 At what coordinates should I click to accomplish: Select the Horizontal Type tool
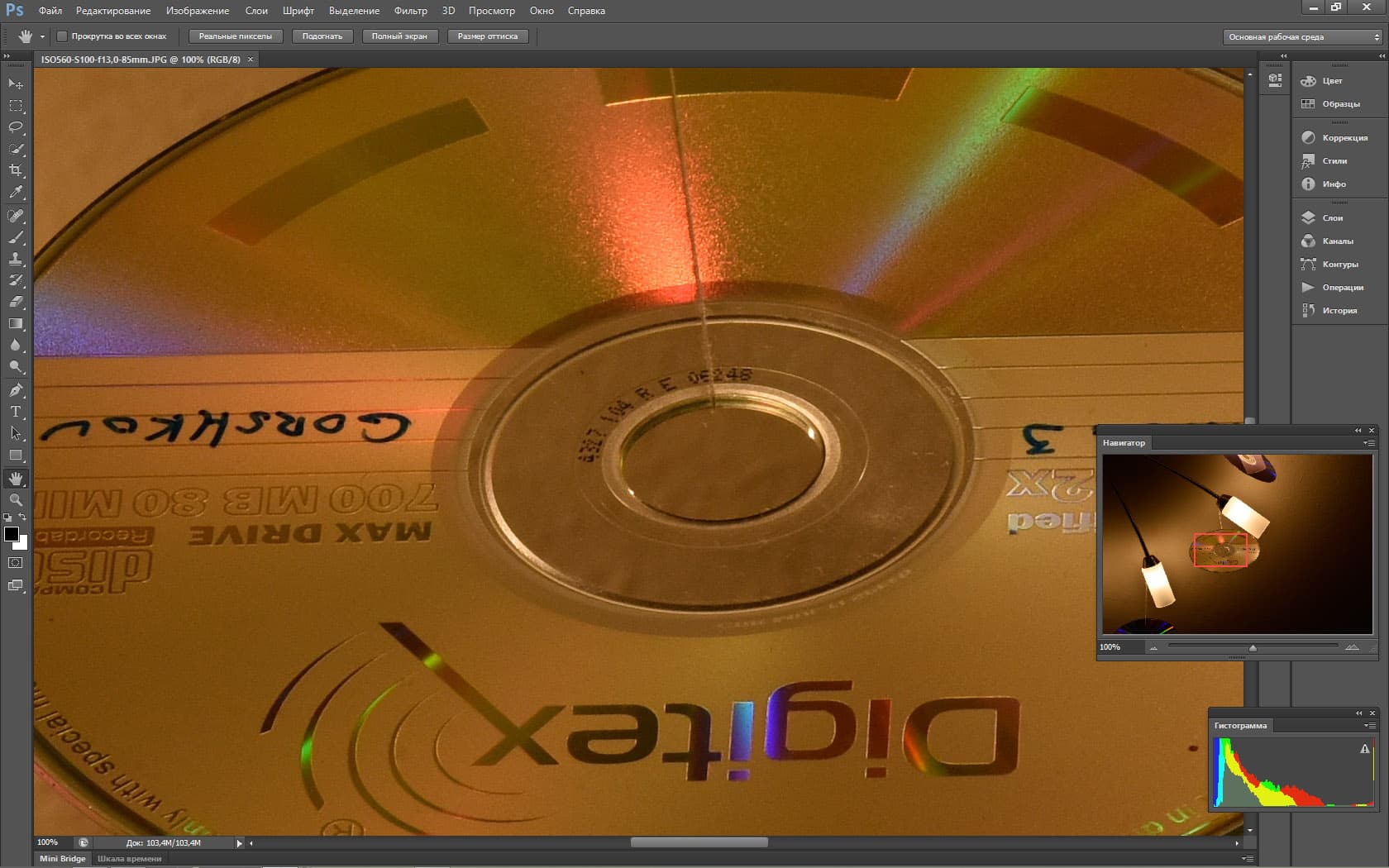[x=16, y=412]
